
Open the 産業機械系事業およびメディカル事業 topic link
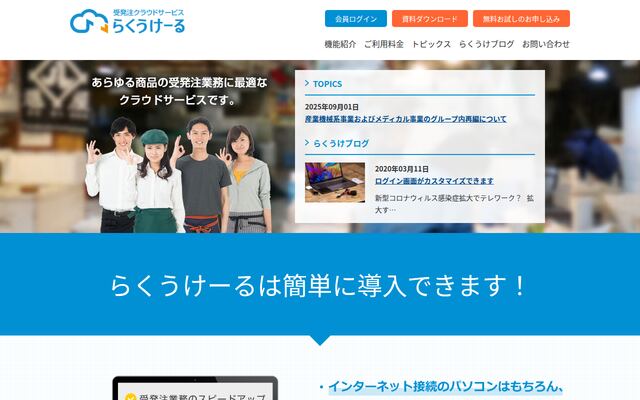pos(406,119)
